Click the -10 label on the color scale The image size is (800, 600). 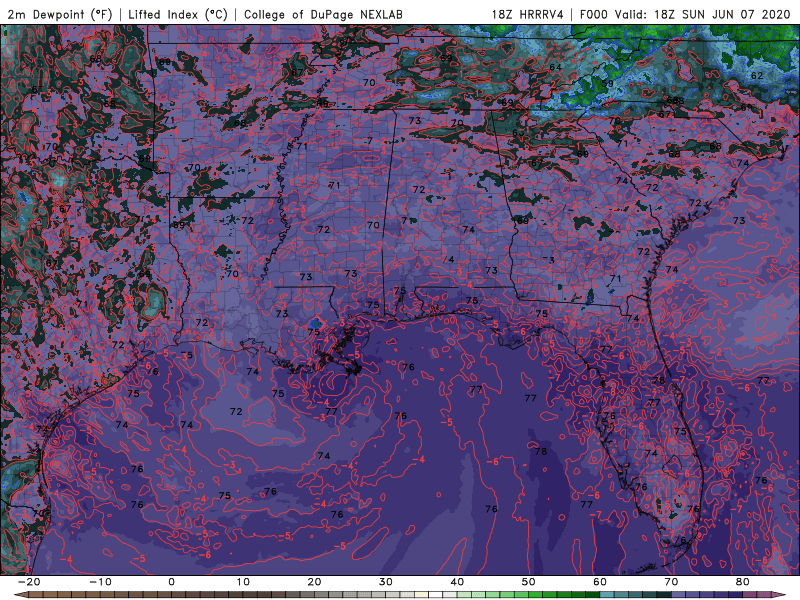[x=100, y=582]
